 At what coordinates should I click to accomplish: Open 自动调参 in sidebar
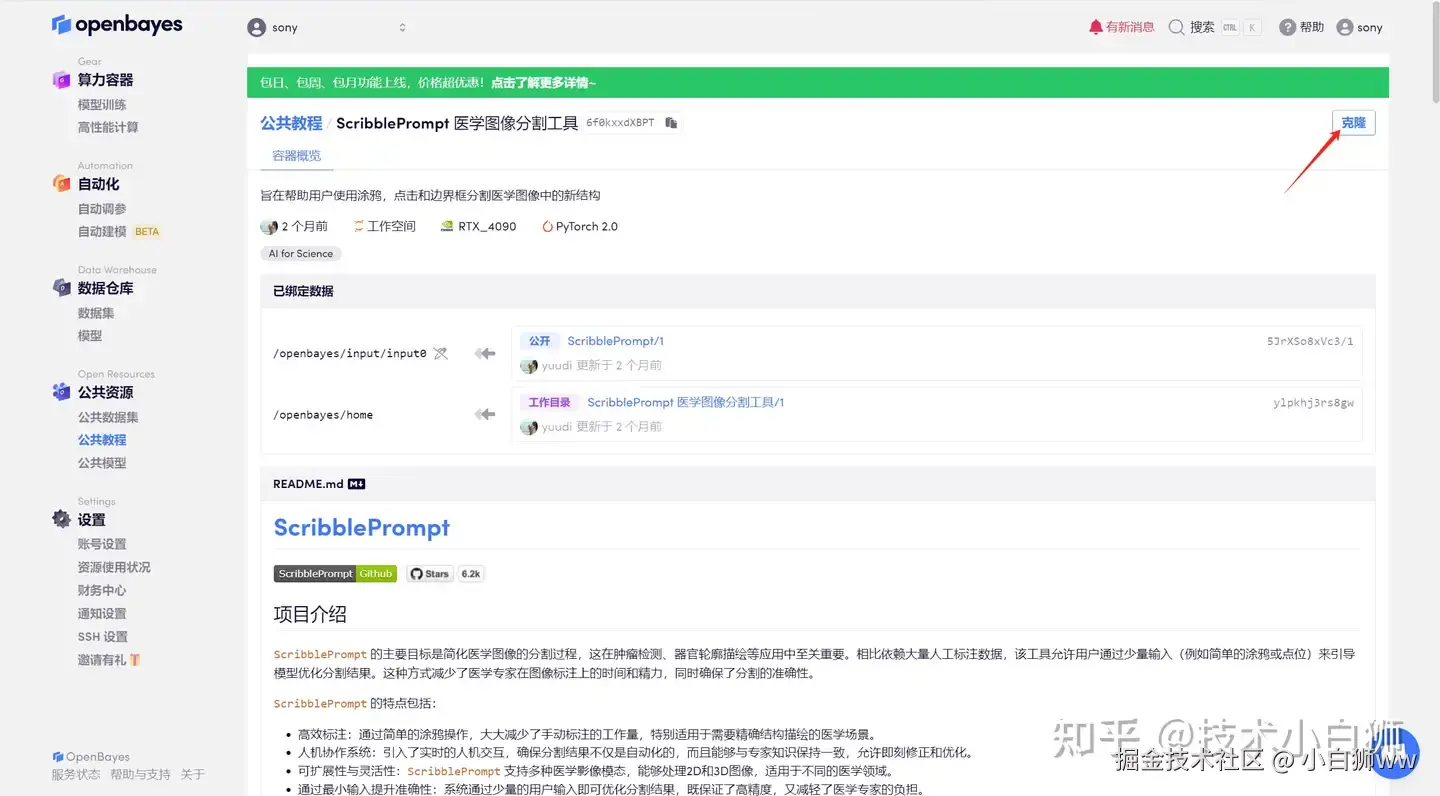click(102, 209)
